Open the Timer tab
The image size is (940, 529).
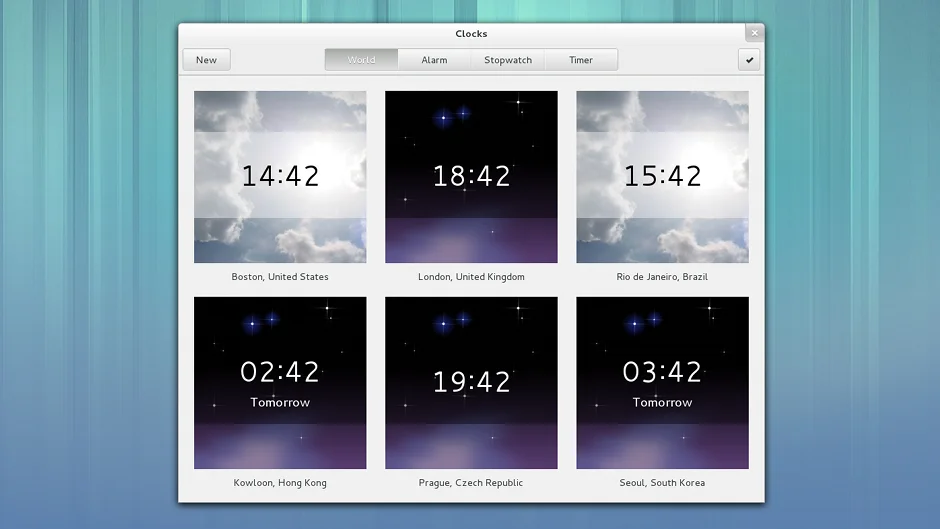(x=581, y=60)
